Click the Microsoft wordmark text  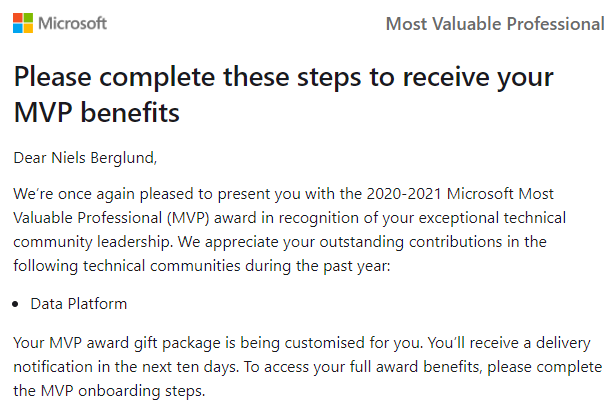point(72,23)
